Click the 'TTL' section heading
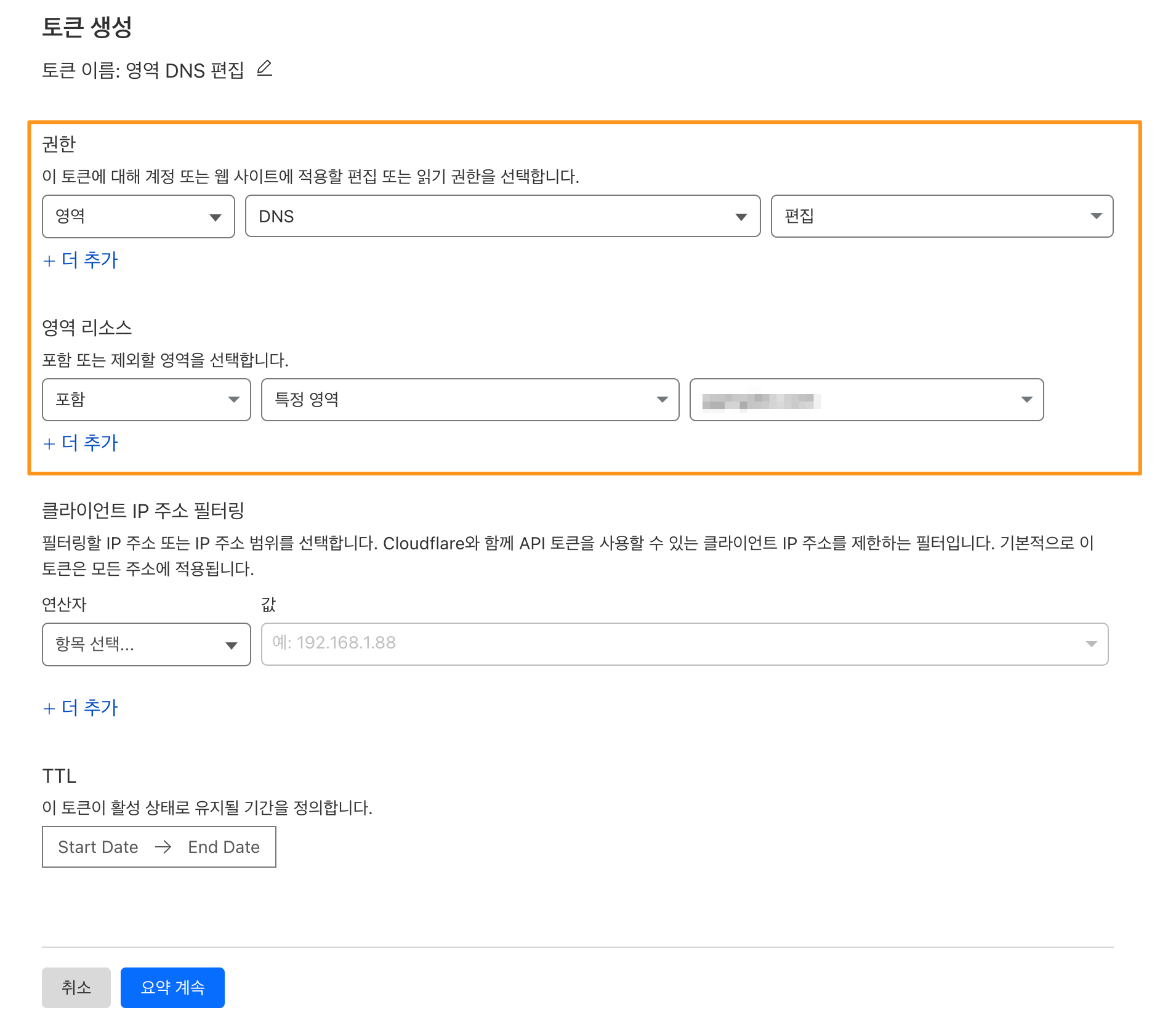This screenshot has height=1026, width=1176. [x=59, y=776]
